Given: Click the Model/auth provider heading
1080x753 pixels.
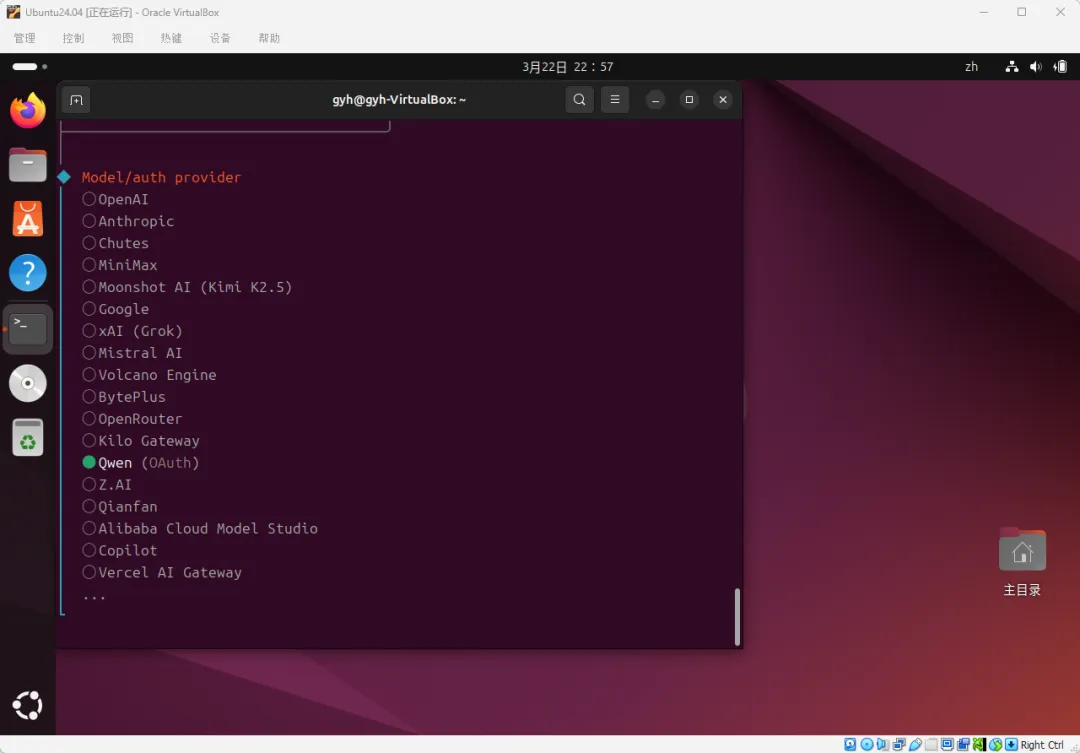Looking at the screenshot, I should [161, 177].
